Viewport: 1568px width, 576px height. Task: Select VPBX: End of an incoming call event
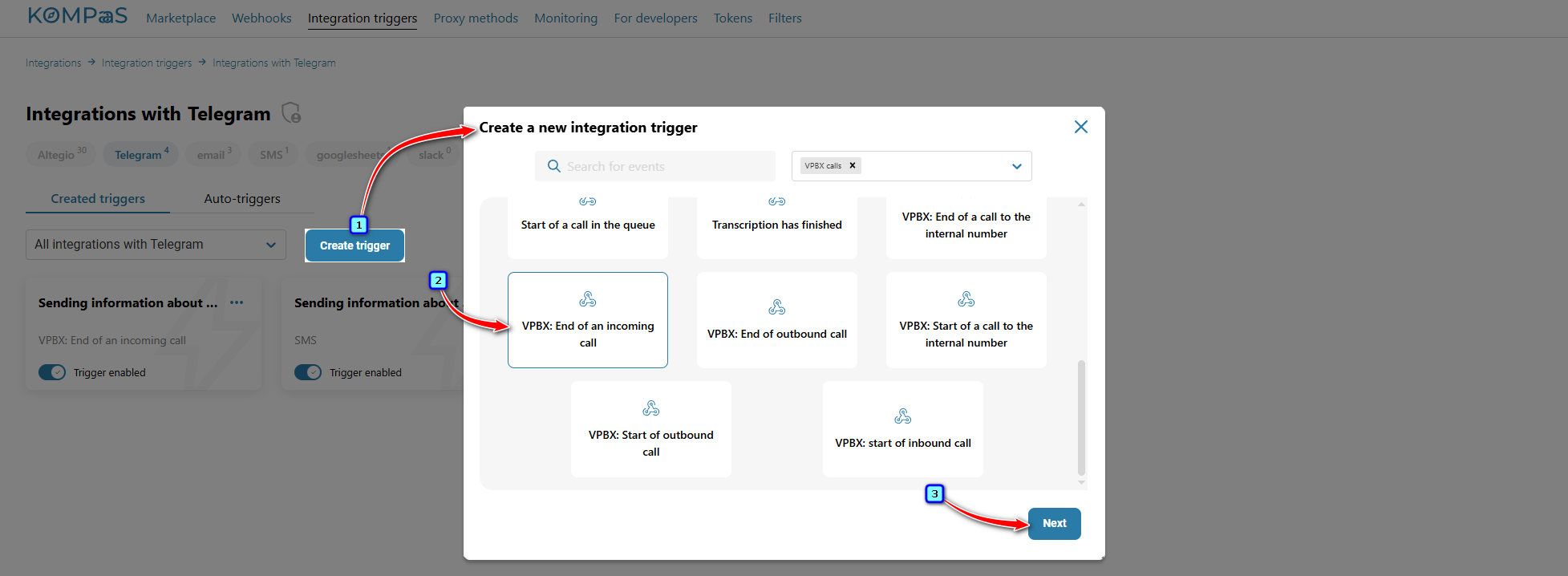588,320
